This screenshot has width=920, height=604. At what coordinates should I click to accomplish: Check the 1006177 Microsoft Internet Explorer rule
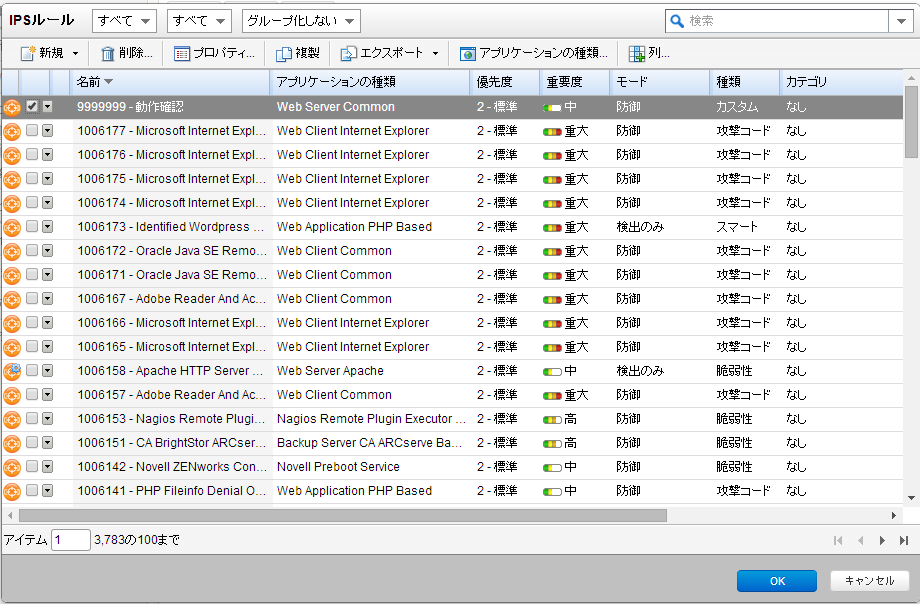31,131
